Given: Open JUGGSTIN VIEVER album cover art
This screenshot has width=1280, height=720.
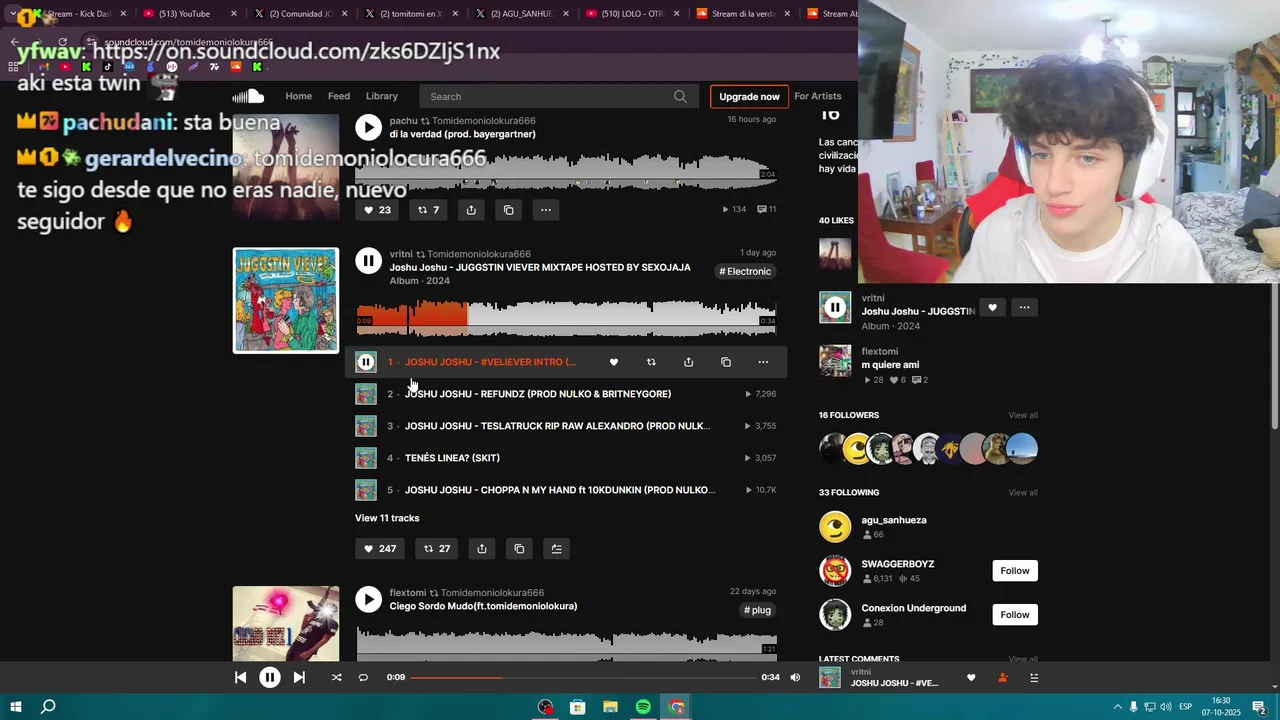Looking at the screenshot, I should click(286, 301).
